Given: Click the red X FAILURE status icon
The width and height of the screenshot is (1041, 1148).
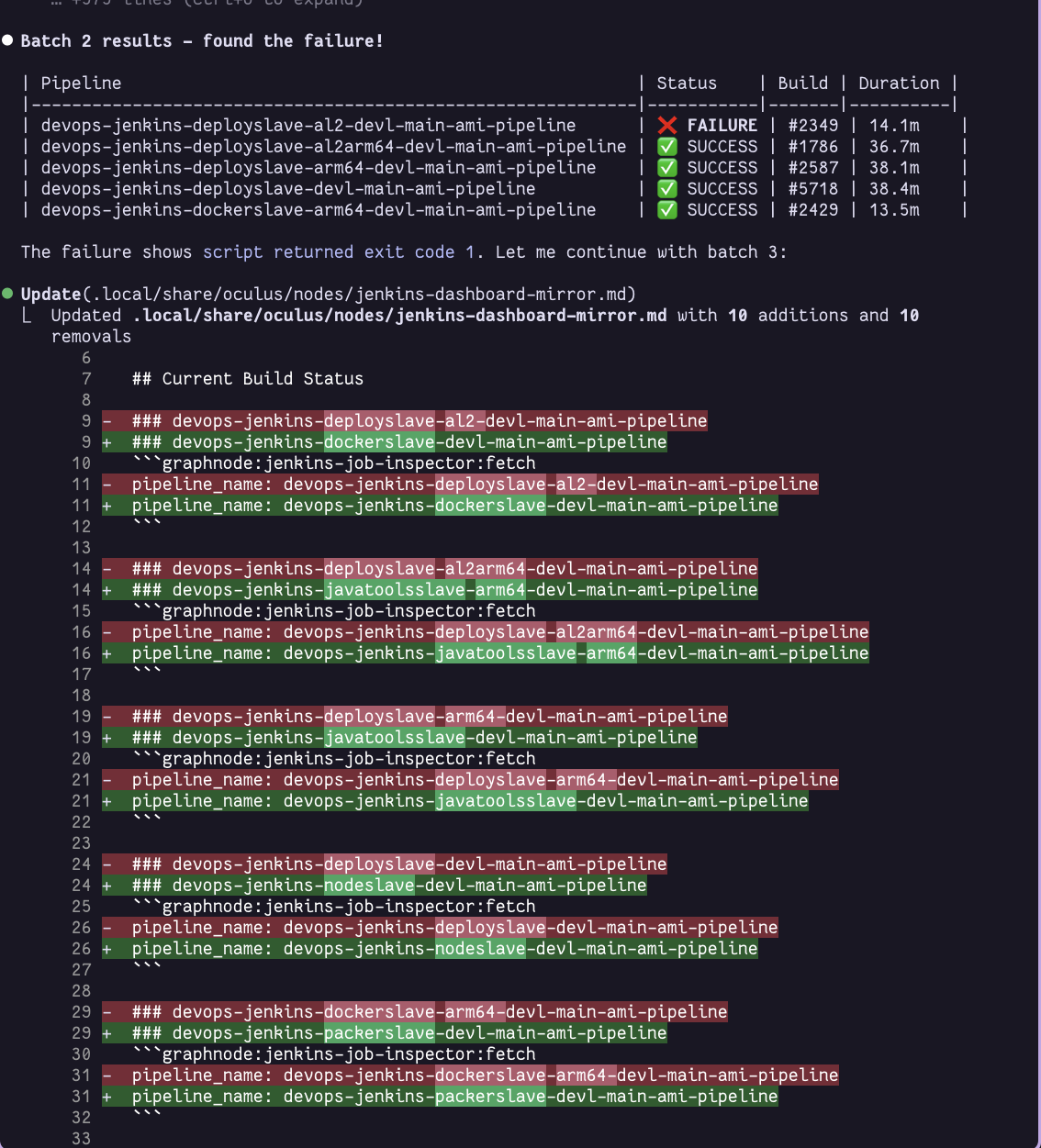Looking at the screenshot, I should 667,126.
